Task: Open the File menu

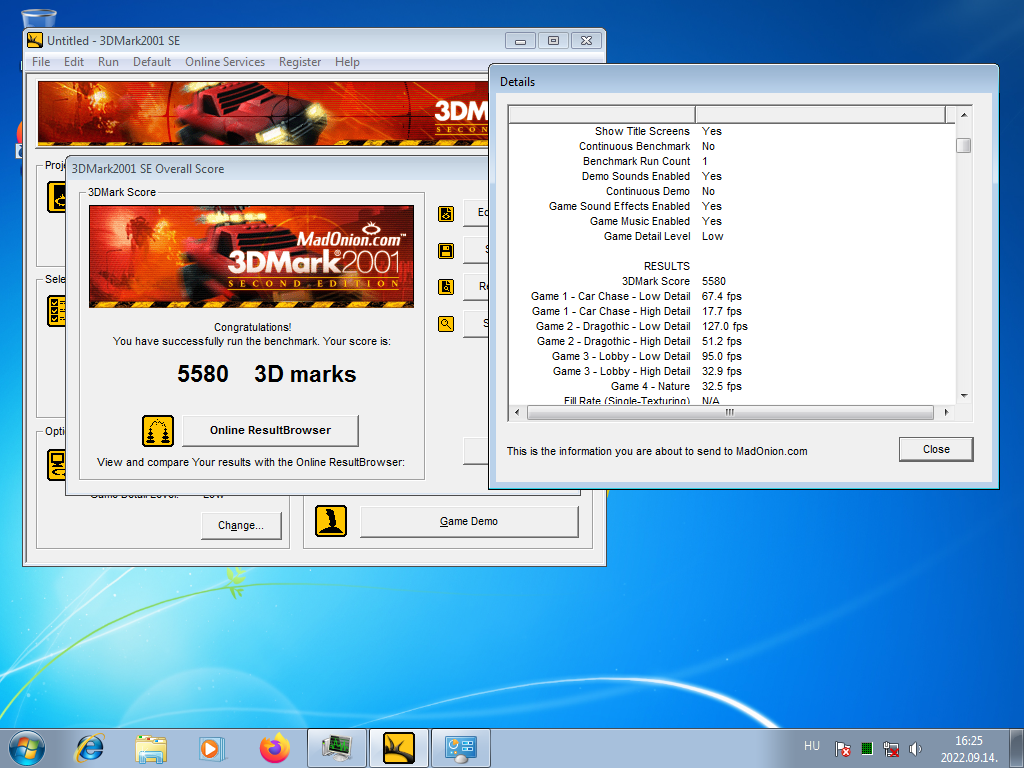Action: (x=41, y=62)
